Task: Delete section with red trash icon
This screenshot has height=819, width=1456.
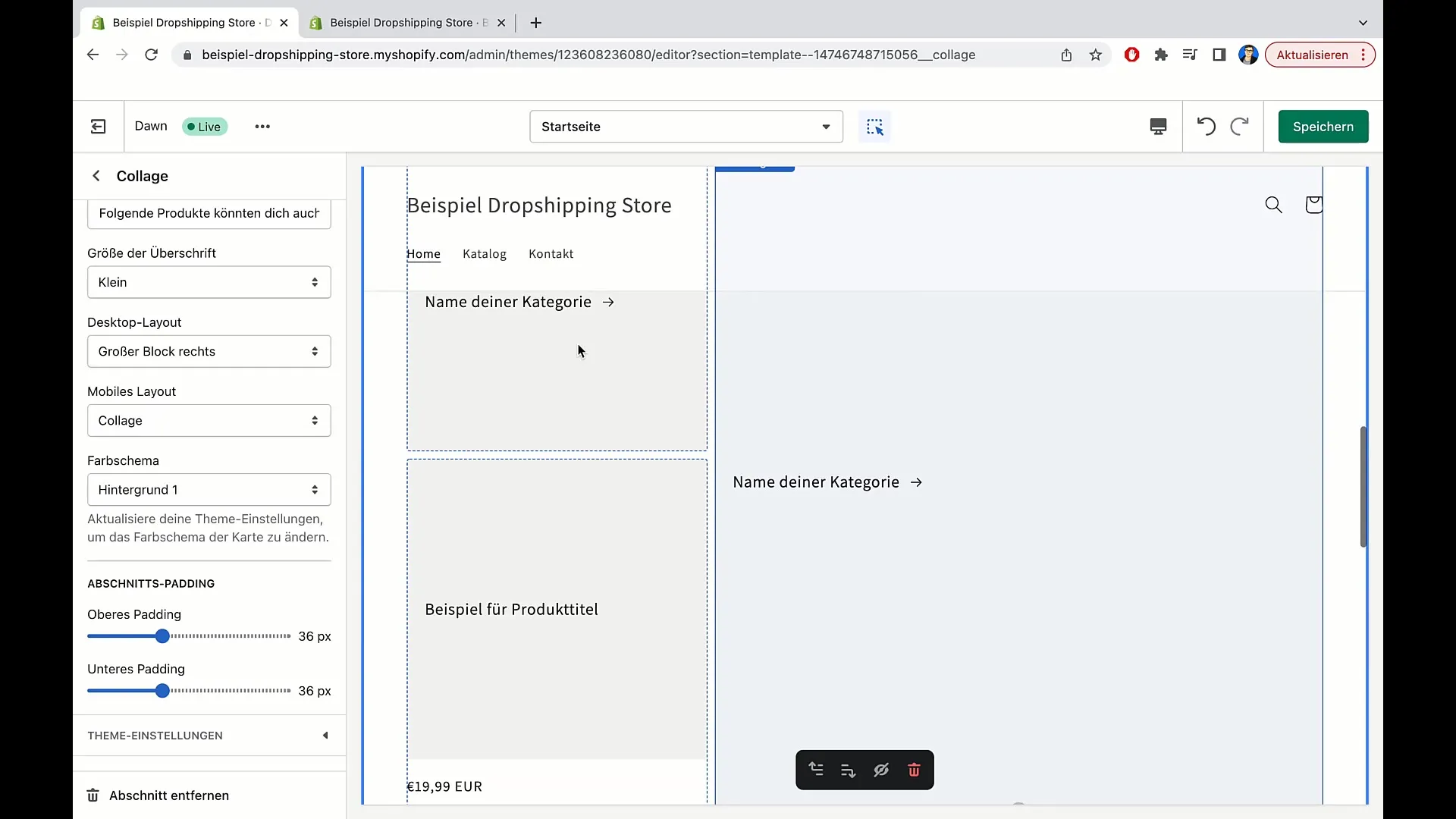Action: pyautogui.click(x=914, y=770)
